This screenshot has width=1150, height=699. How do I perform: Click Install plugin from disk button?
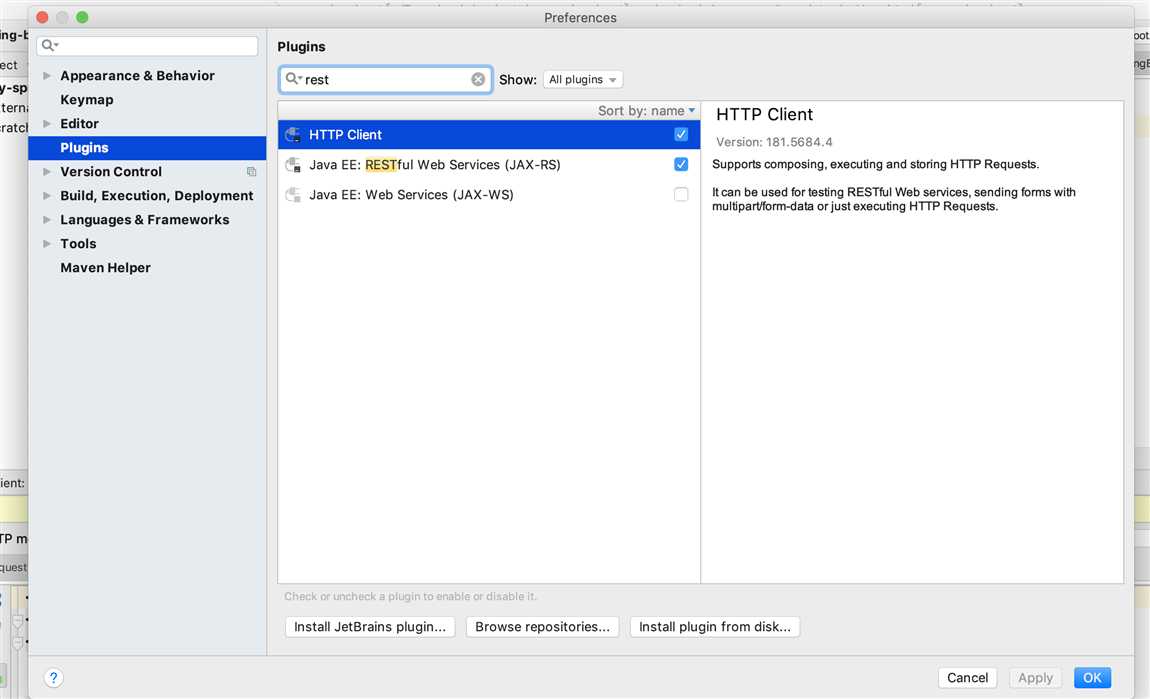click(714, 627)
